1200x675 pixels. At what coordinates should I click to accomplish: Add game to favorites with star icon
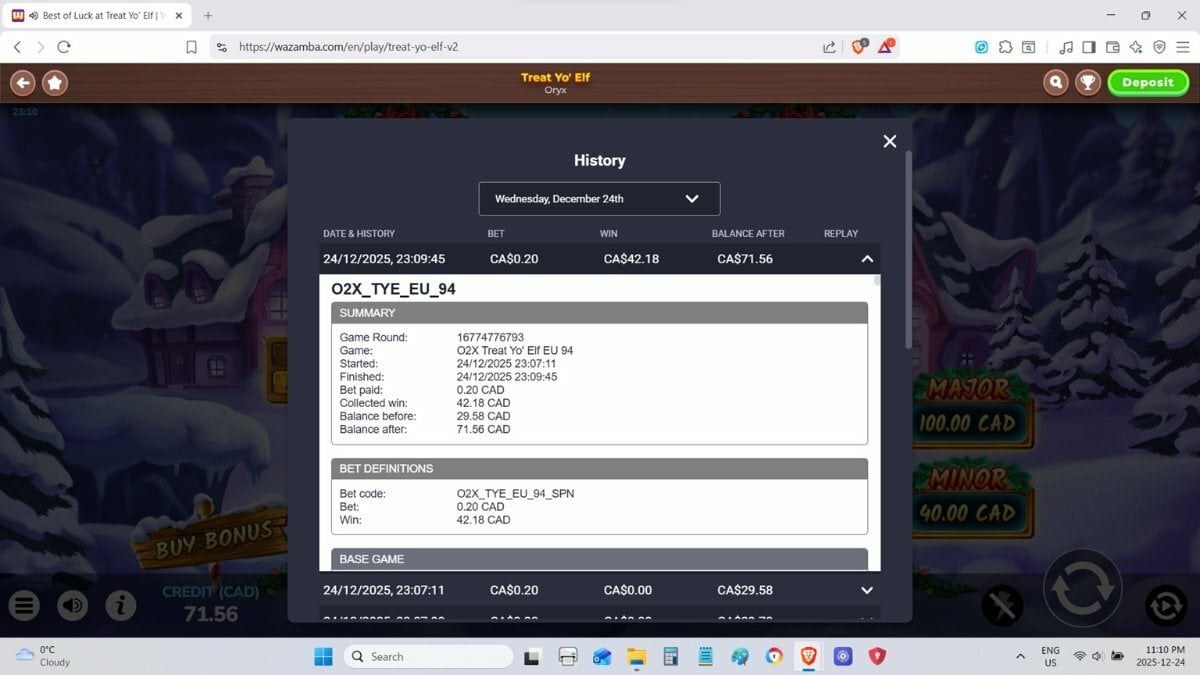pyautogui.click(x=55, y=83)
